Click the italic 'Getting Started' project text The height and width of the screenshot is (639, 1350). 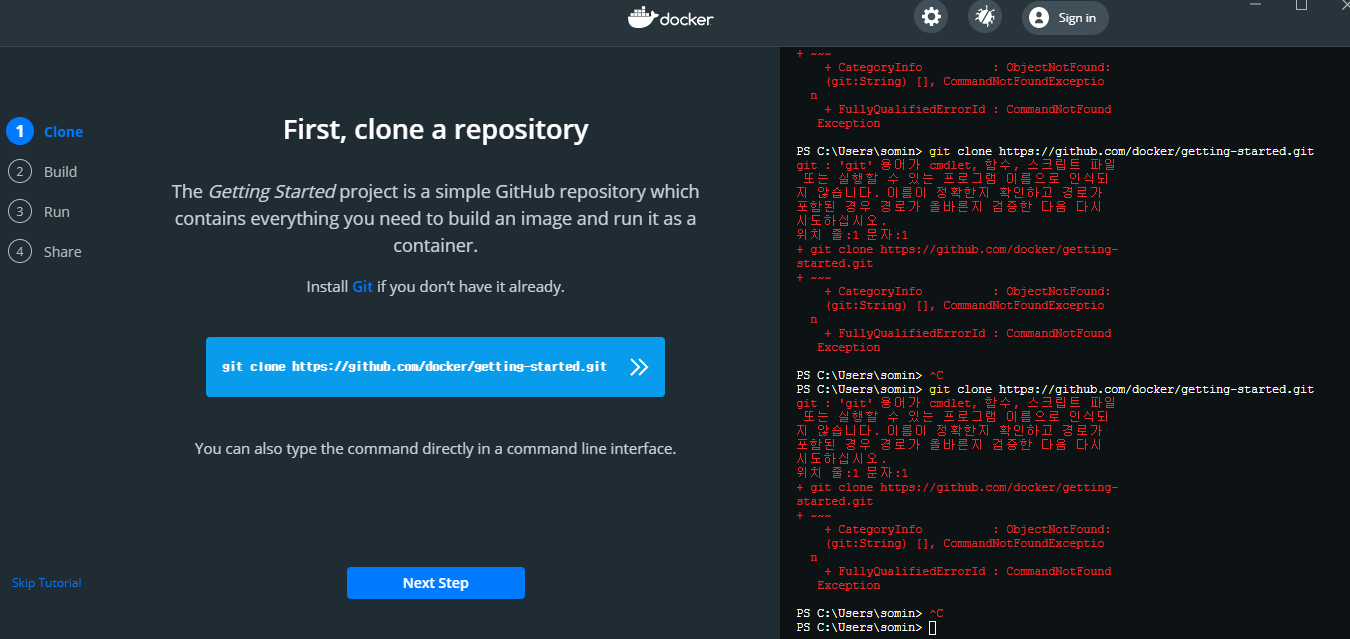tap(272, 191)
